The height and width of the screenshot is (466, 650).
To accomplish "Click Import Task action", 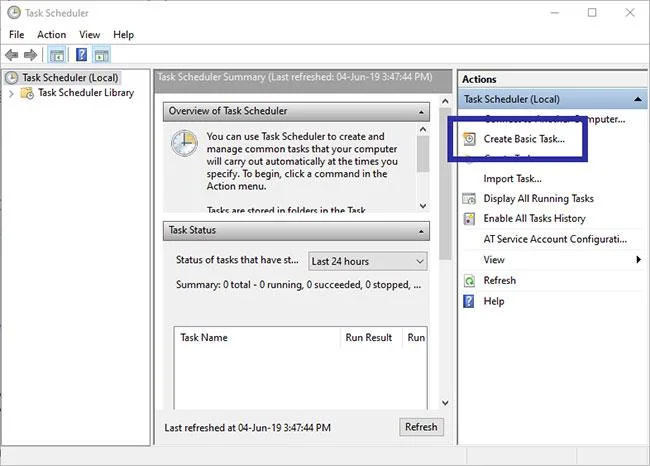I will coord(512,179).
